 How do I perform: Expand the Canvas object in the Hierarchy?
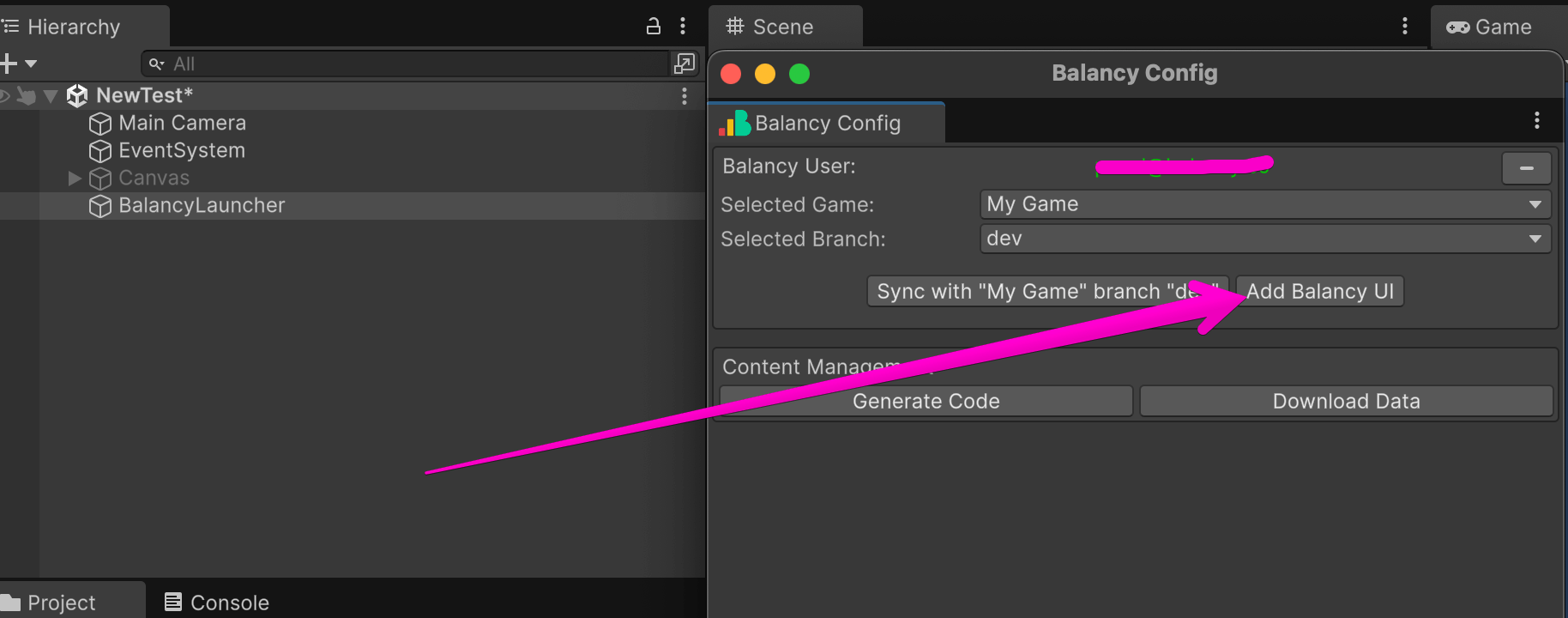(x=74, y=179)
